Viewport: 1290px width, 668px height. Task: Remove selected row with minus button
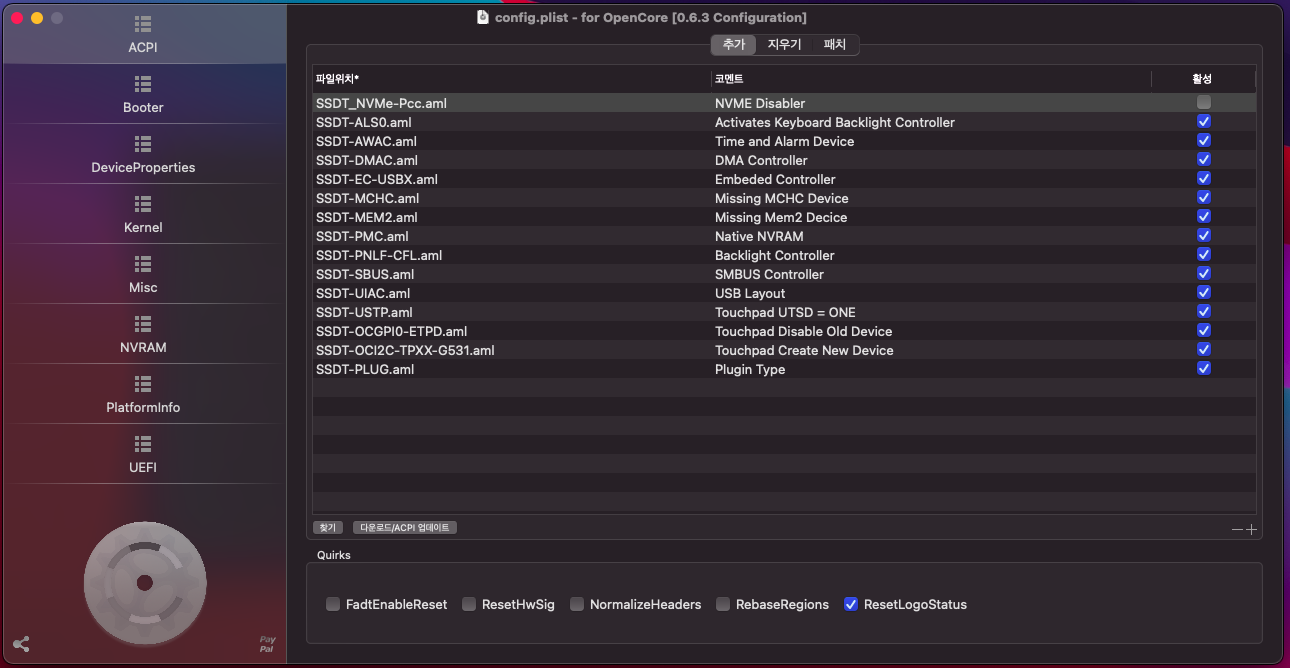1237,529
